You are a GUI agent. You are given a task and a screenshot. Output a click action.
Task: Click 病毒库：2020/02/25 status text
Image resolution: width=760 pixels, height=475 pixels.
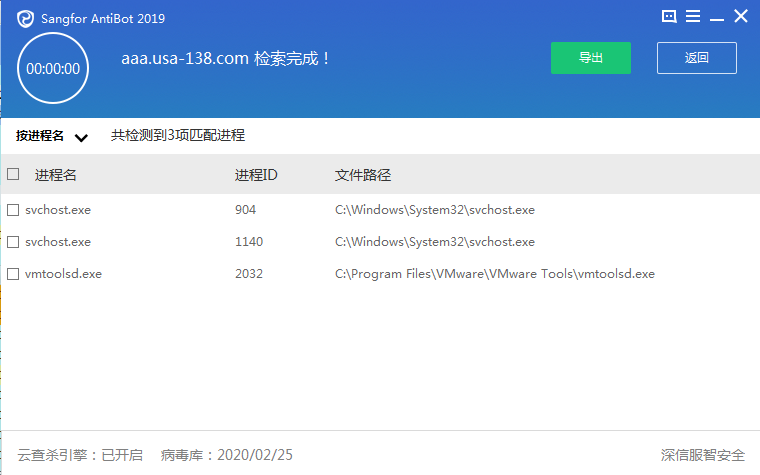coord(227,455)
